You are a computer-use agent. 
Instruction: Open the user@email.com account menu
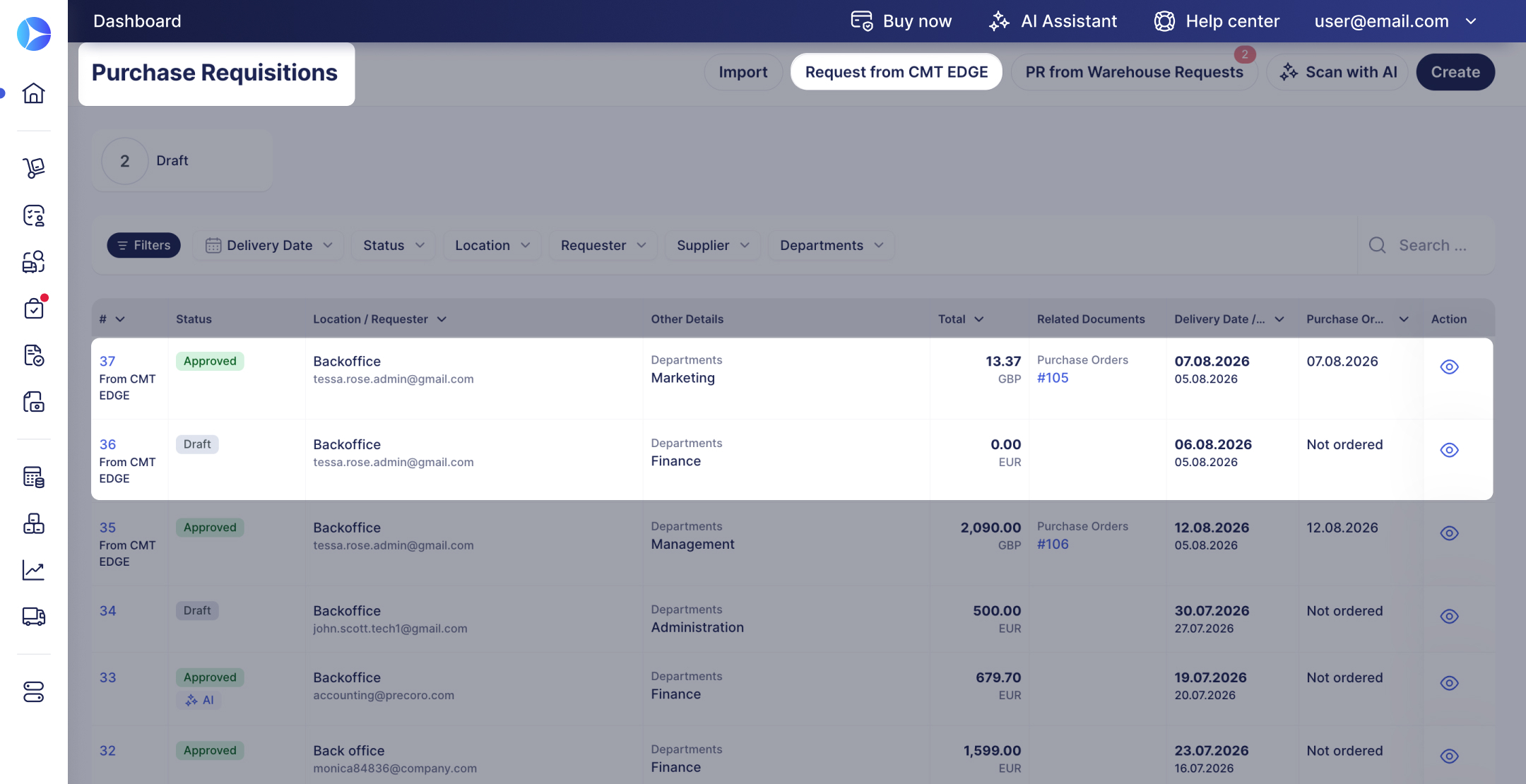pos(1395,21)
